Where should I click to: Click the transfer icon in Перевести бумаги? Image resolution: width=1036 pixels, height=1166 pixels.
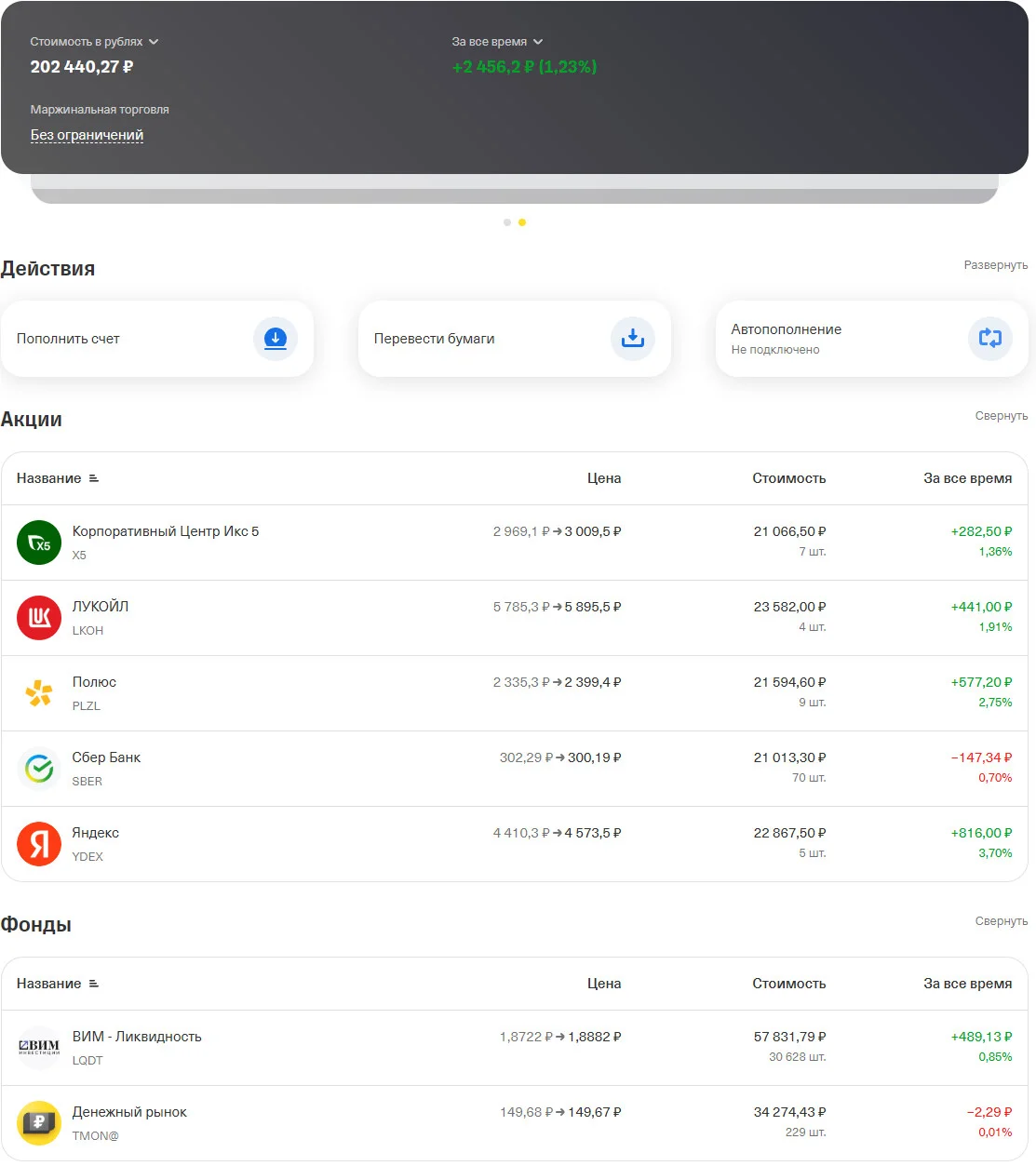click(x=633, y=339)
